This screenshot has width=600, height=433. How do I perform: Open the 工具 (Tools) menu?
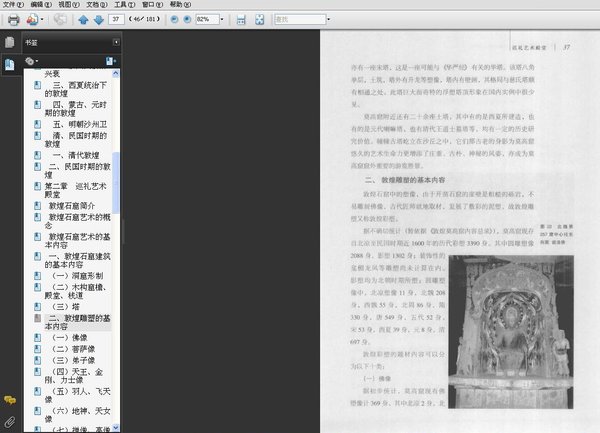(x=122, y=5)
